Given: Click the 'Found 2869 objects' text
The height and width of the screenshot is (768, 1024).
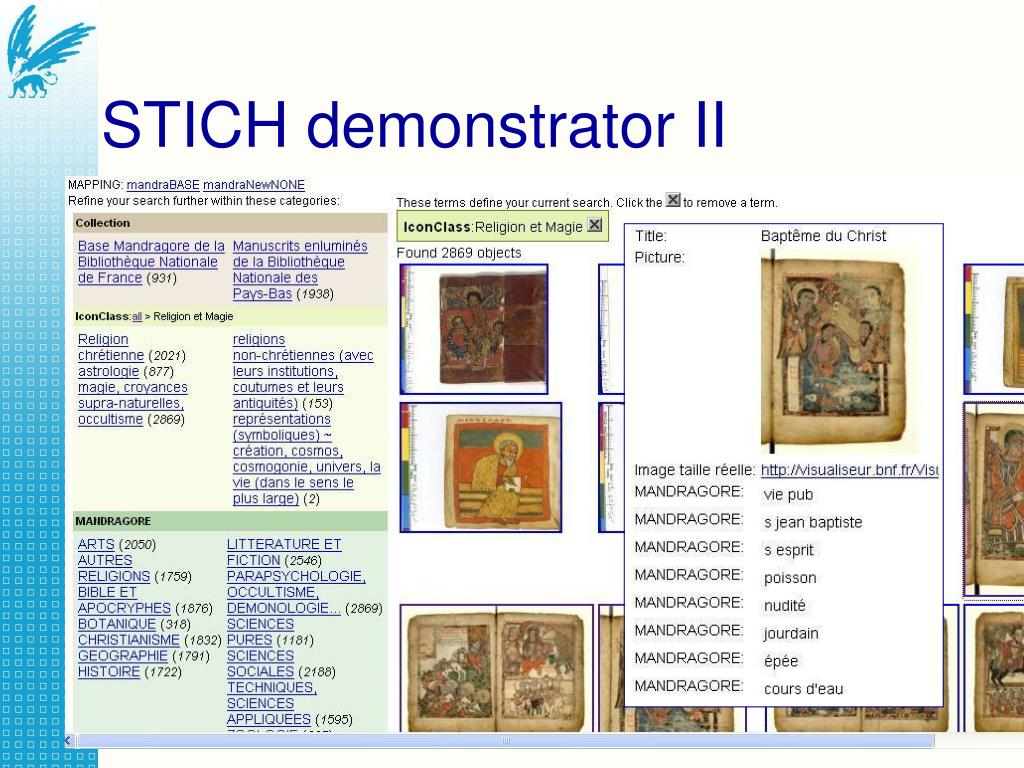Looking at the screenshot, I should 459,253.
